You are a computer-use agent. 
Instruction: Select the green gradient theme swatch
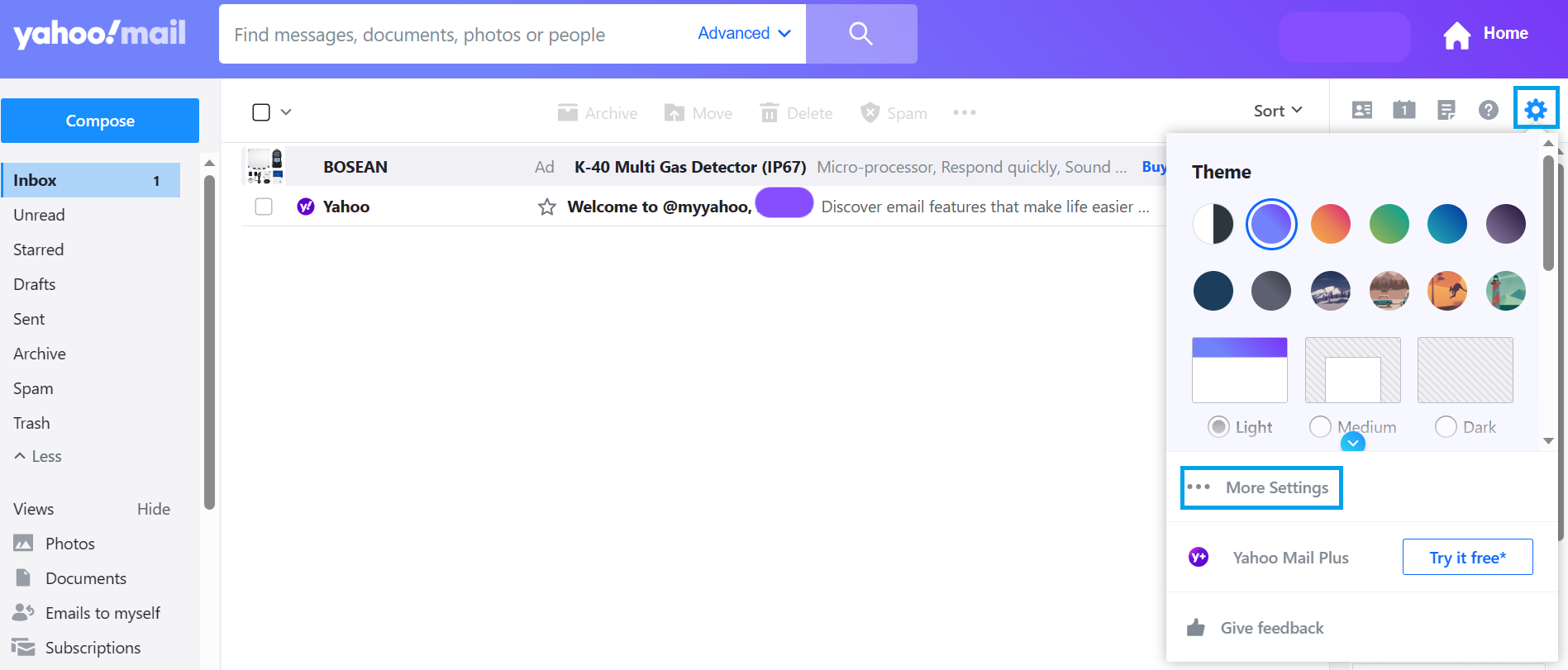(x=1389, y=224)
